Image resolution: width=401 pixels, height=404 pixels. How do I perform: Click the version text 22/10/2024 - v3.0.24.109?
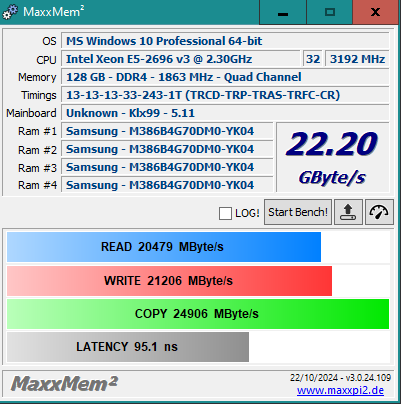click(x=340, y=378)
